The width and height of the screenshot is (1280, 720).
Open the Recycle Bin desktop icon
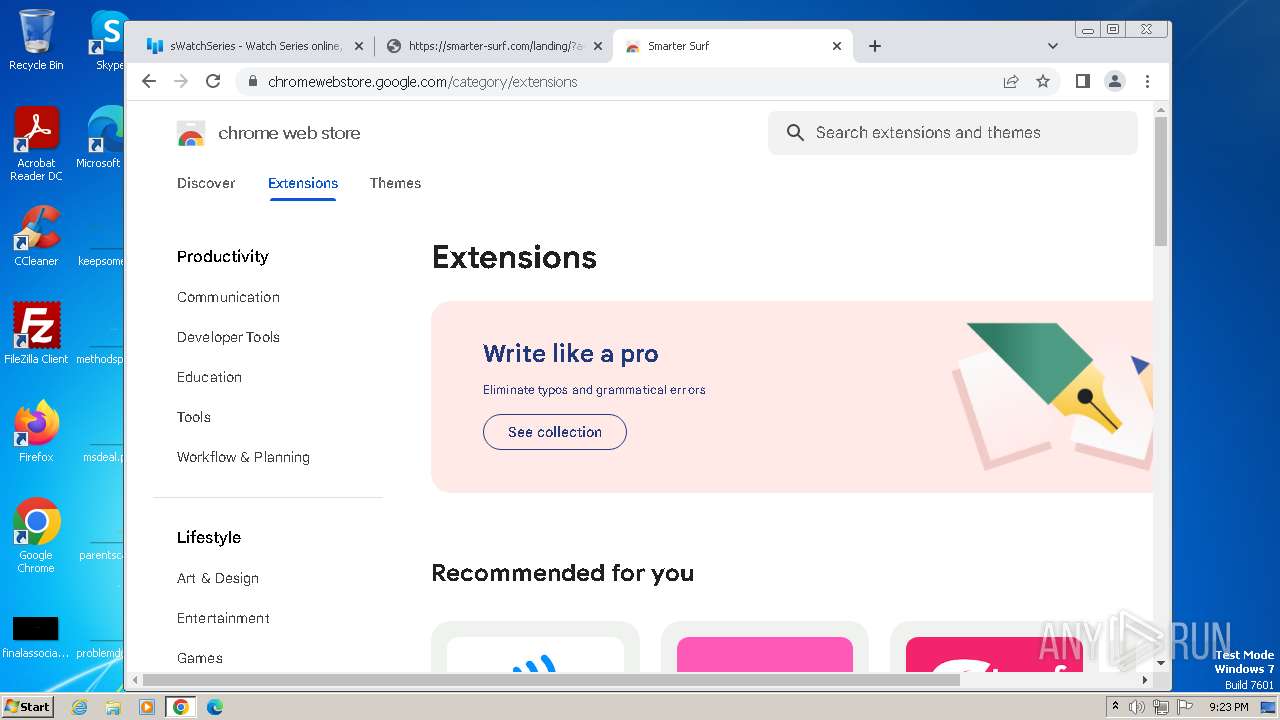36,40
